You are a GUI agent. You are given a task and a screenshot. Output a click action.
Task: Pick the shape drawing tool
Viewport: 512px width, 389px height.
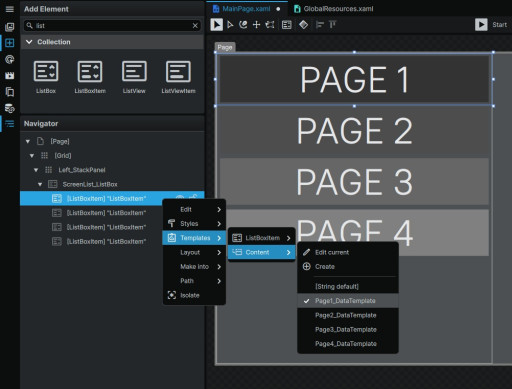click(x=243, y=25)
